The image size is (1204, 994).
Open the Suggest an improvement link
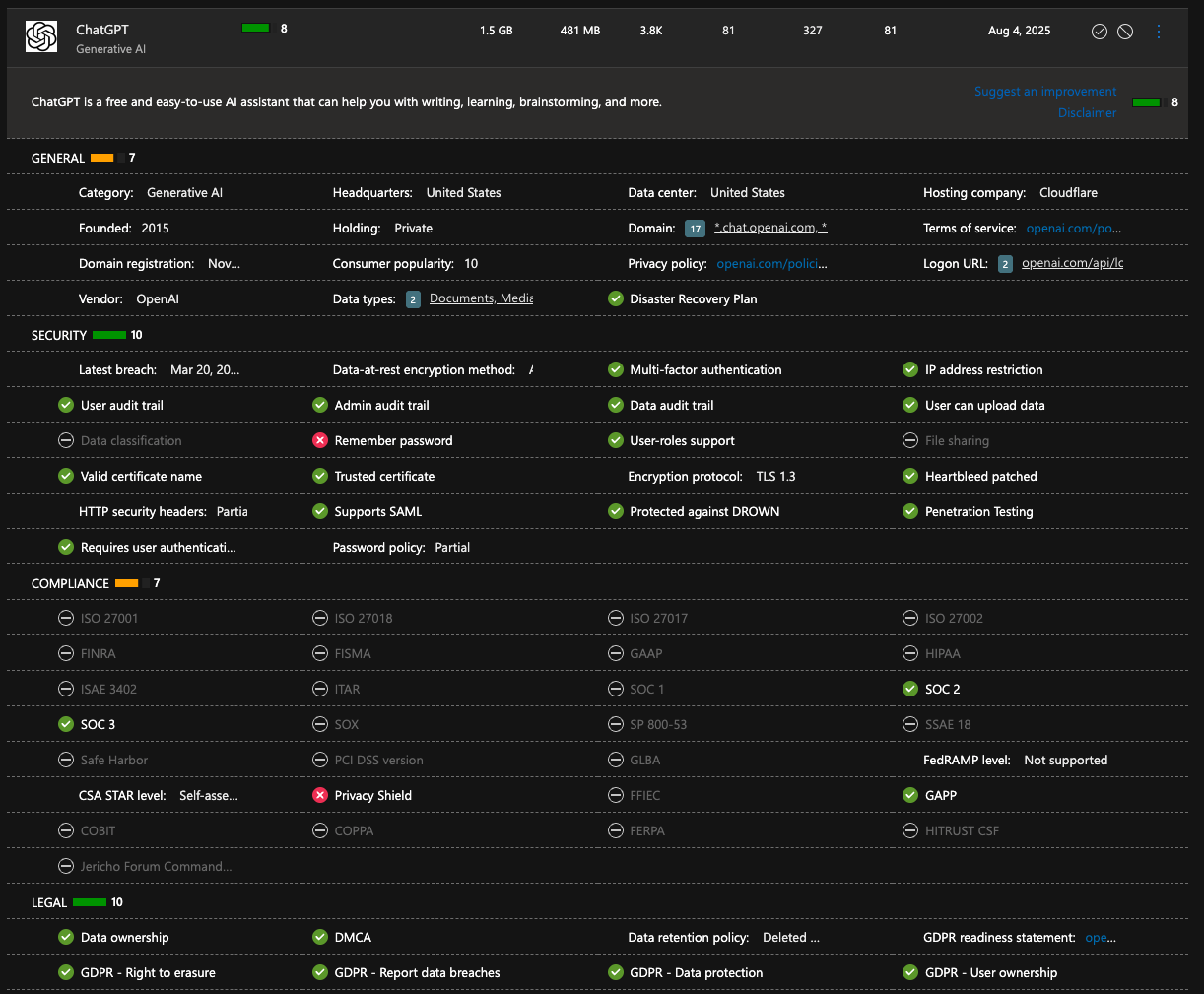[x=1045, y=92]
